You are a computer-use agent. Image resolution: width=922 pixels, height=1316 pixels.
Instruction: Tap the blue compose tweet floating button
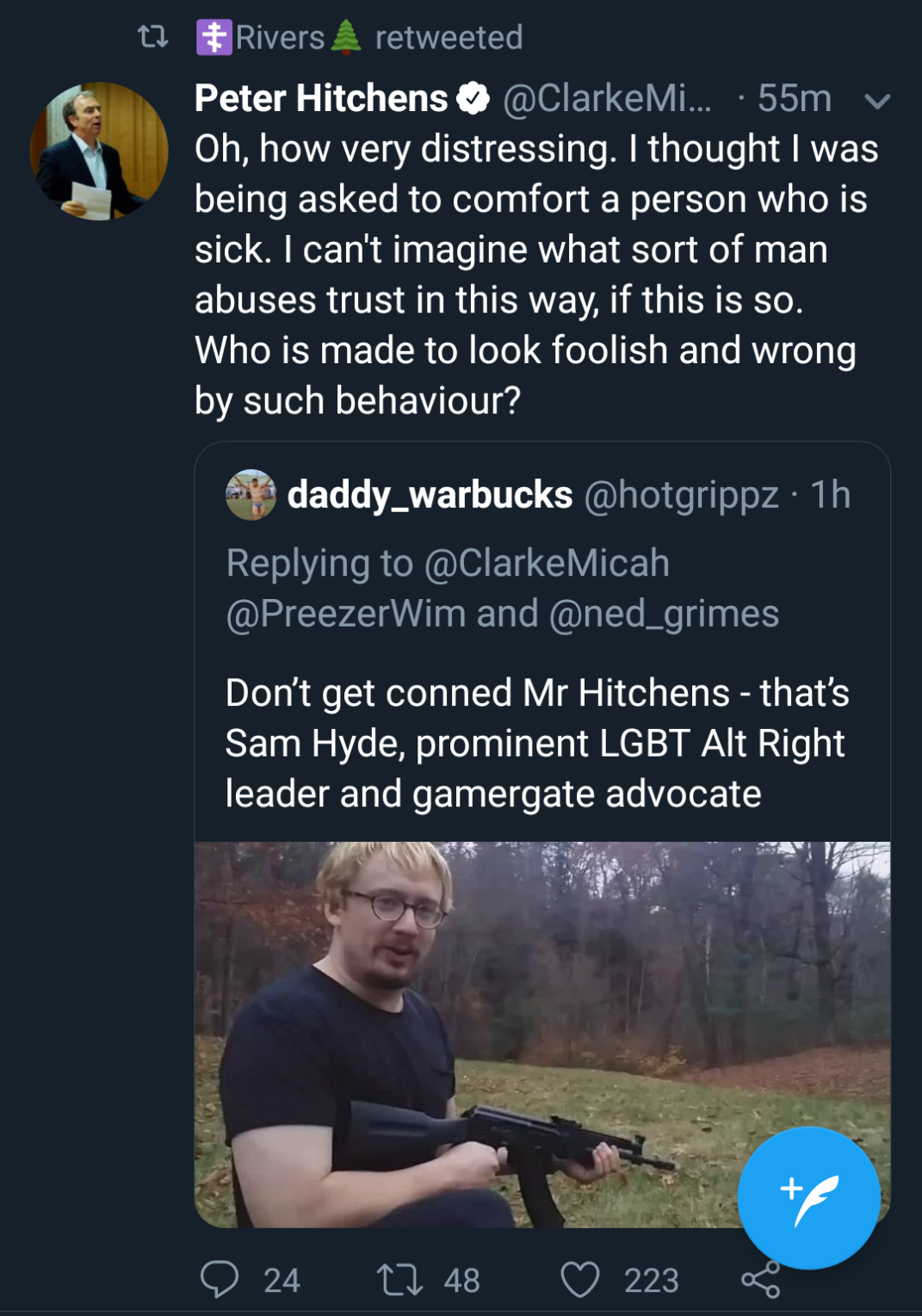point(808,1197)
